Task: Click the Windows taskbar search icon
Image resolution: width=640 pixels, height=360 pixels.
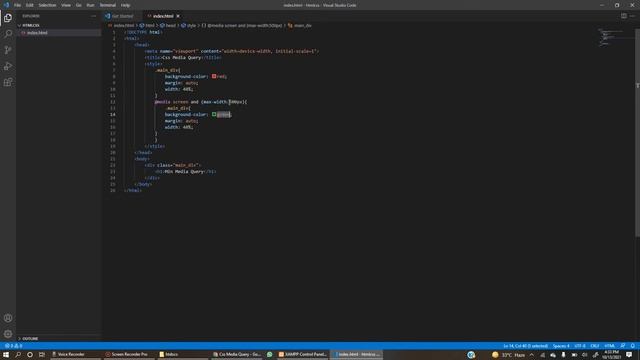Action: 18,355
